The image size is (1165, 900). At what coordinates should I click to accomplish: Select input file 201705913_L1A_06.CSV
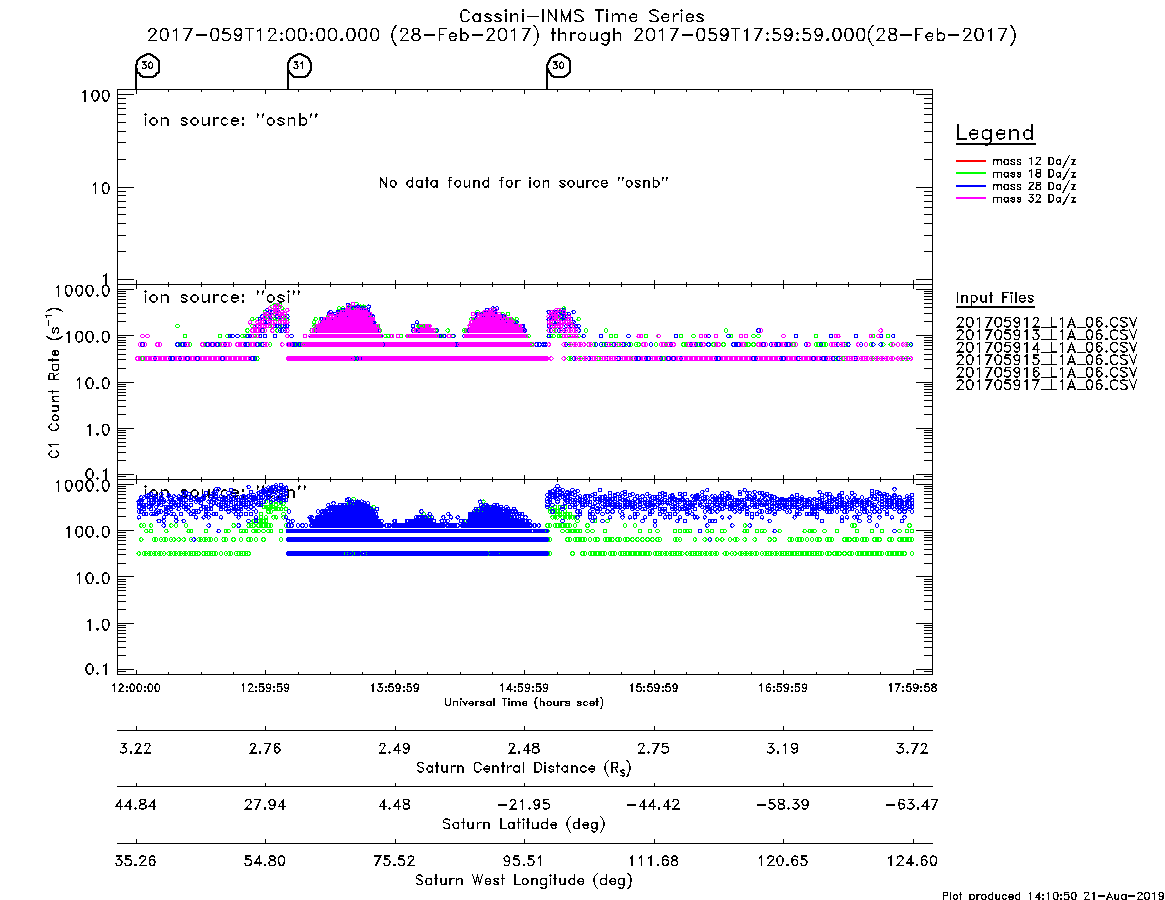coord(1046,335)
